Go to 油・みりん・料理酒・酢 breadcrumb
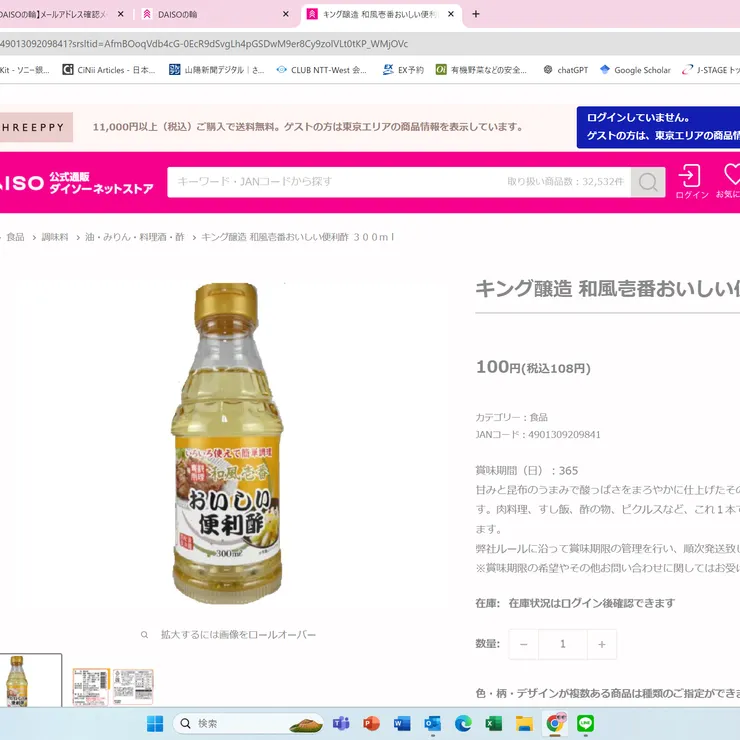This screenshot has height=740, width=740. [x=135, y=237]
